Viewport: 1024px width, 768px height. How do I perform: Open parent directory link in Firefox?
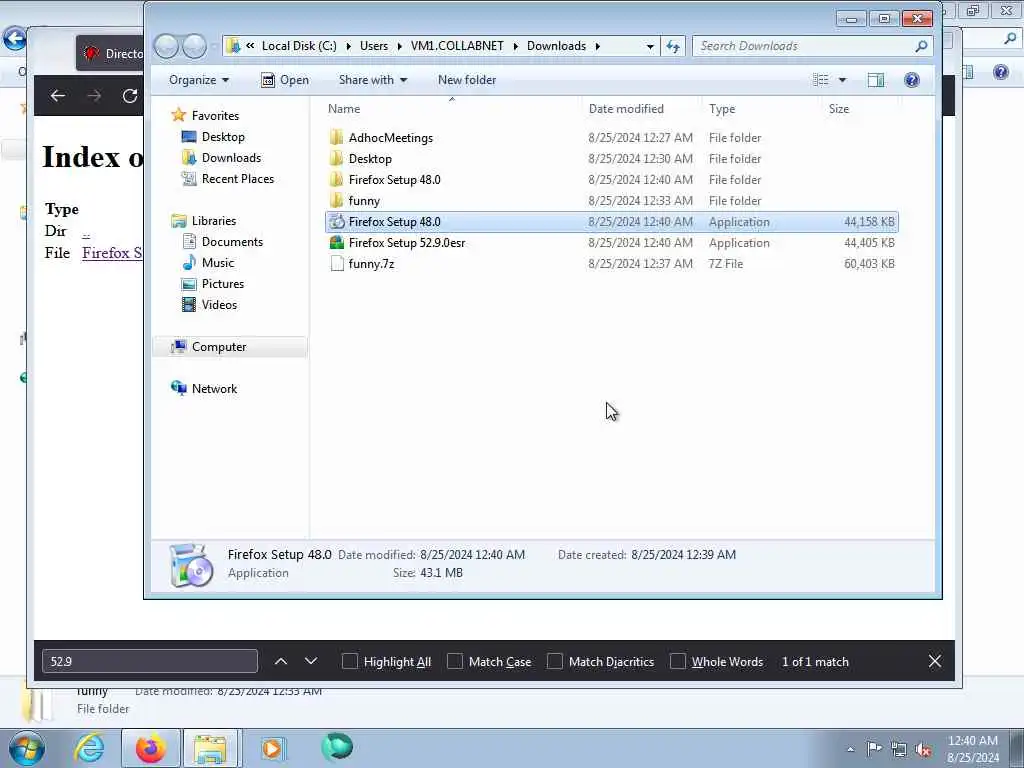[x=86, y=232]
